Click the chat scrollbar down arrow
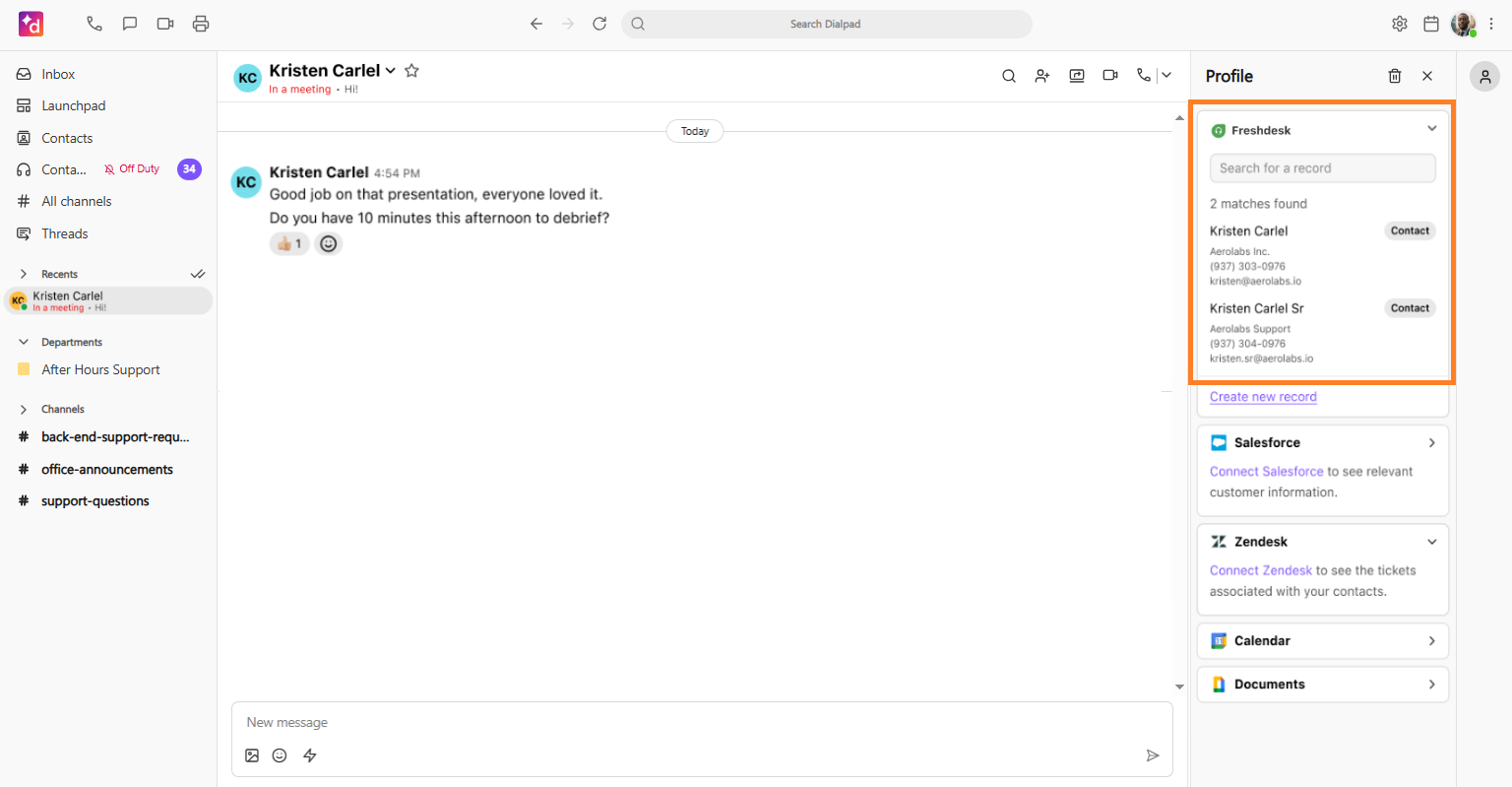Image resolution: width=1512 pixels, height=787 pixels. point(1179,687)
